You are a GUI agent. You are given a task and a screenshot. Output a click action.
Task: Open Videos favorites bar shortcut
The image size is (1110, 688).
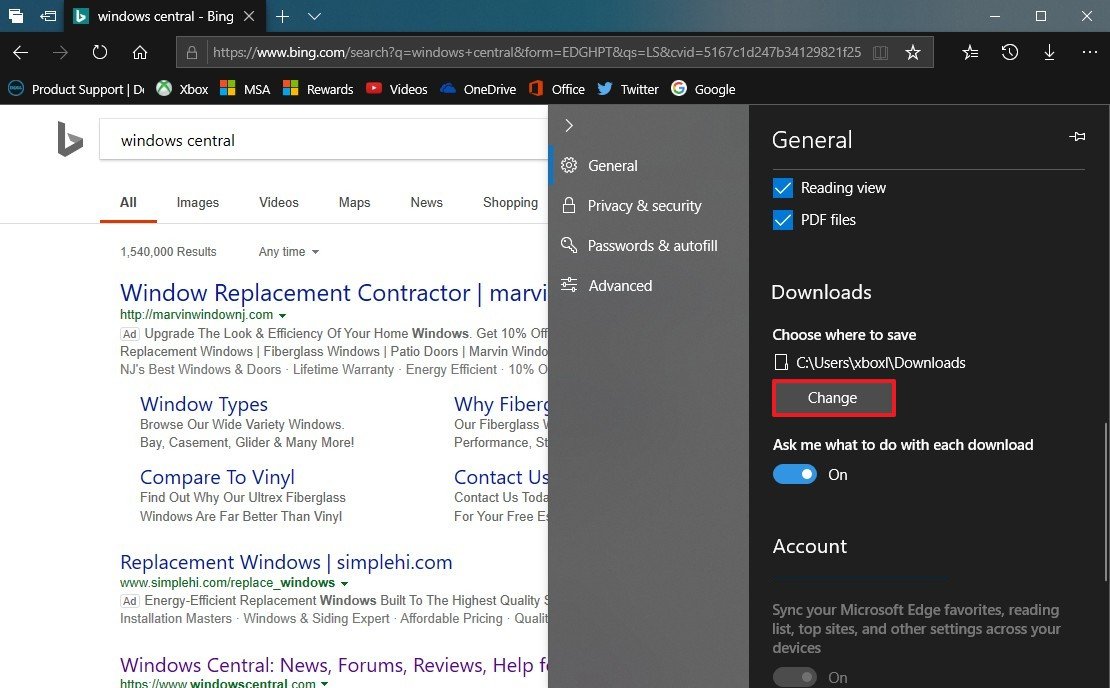tap(396, 89)
